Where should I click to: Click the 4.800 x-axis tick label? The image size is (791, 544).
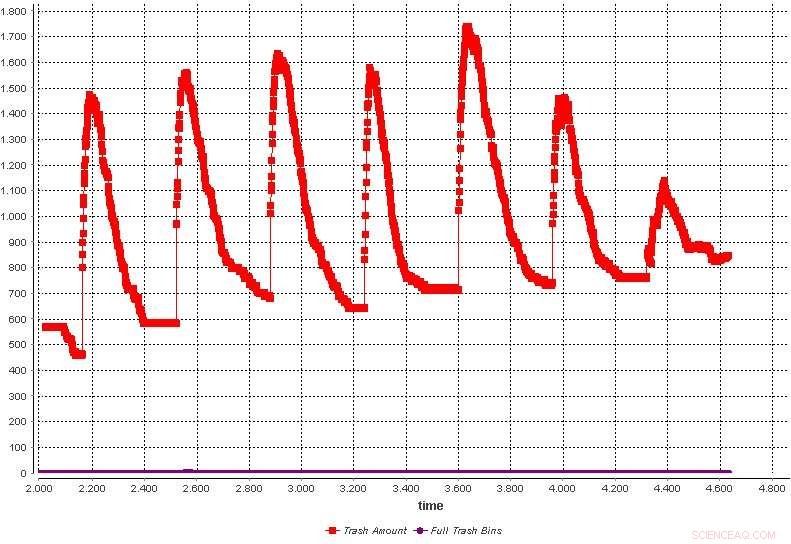(772, 490)
